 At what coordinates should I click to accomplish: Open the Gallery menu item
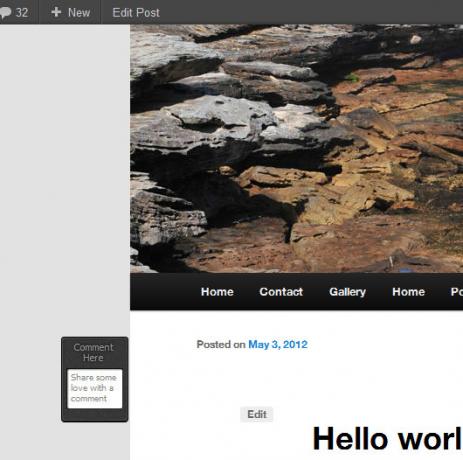[347, 292]
